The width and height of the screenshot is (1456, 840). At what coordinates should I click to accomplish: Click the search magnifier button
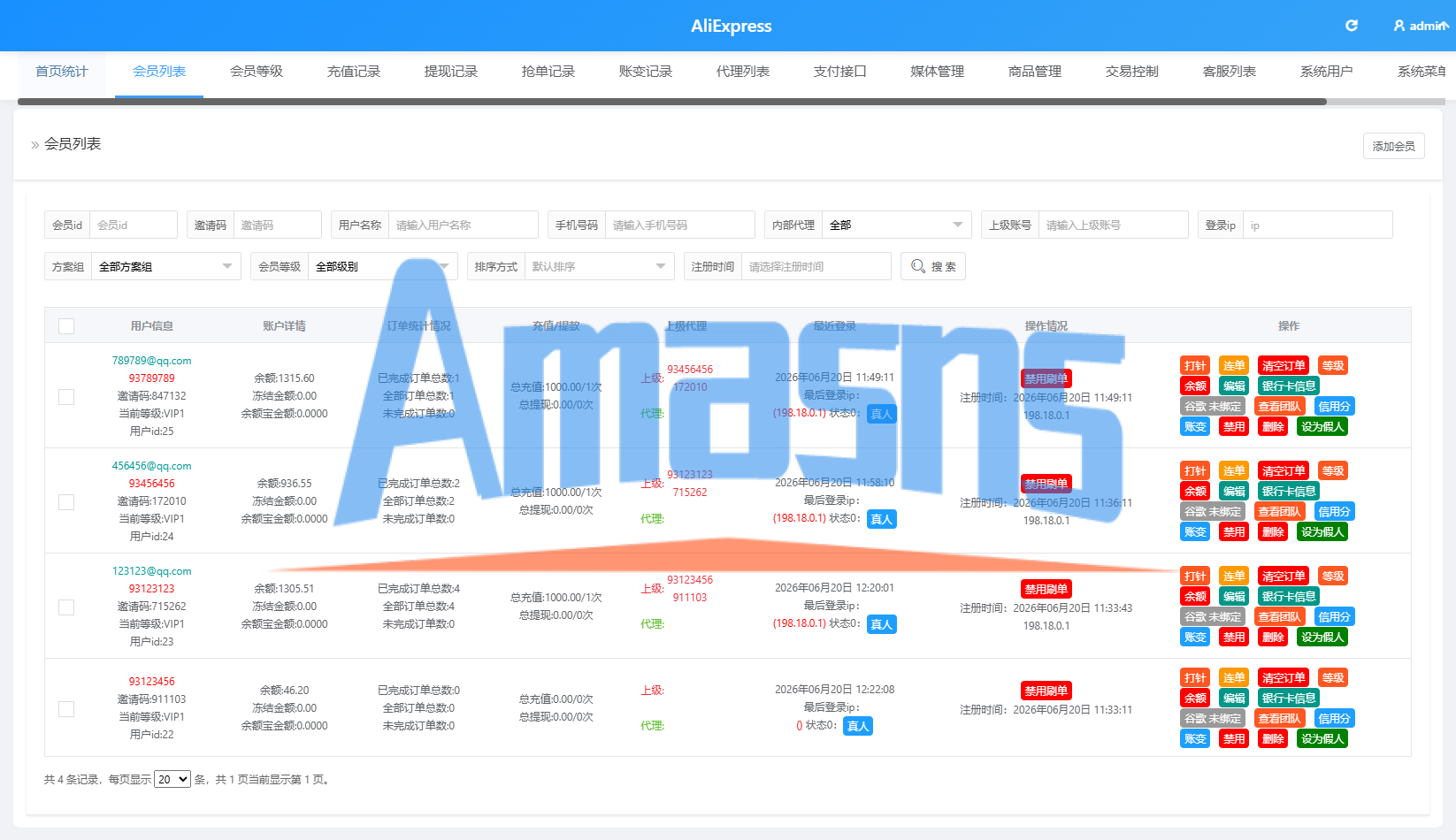point(933,266)
